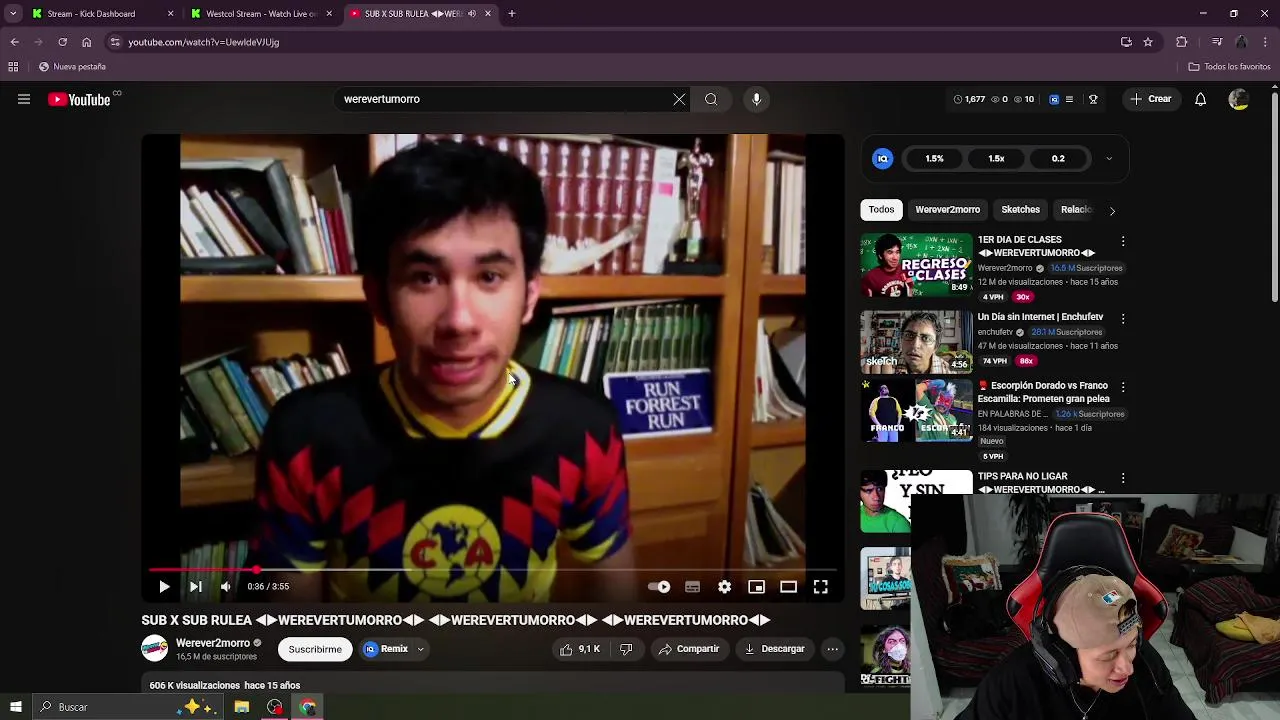Open the browser home page button
This screenshot has height=720, width=1280.
[x=86, y=42]
